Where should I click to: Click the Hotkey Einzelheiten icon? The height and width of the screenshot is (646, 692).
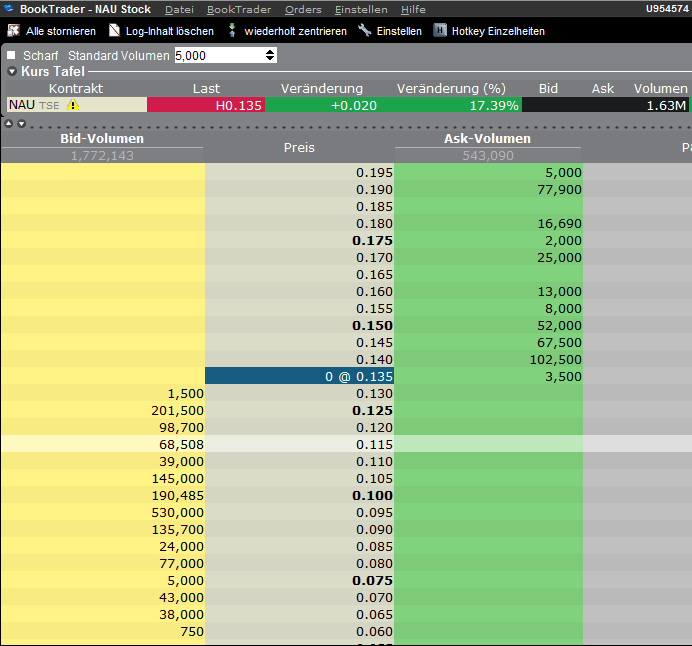coord(440,30)
